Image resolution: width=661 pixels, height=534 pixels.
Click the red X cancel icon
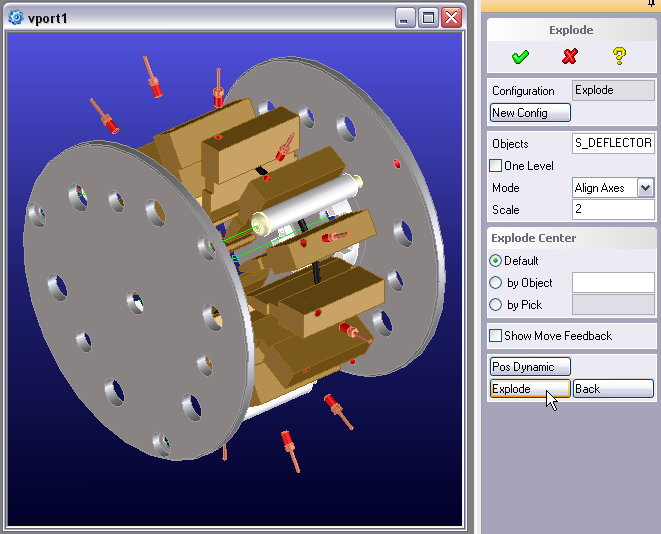[570, 57]
